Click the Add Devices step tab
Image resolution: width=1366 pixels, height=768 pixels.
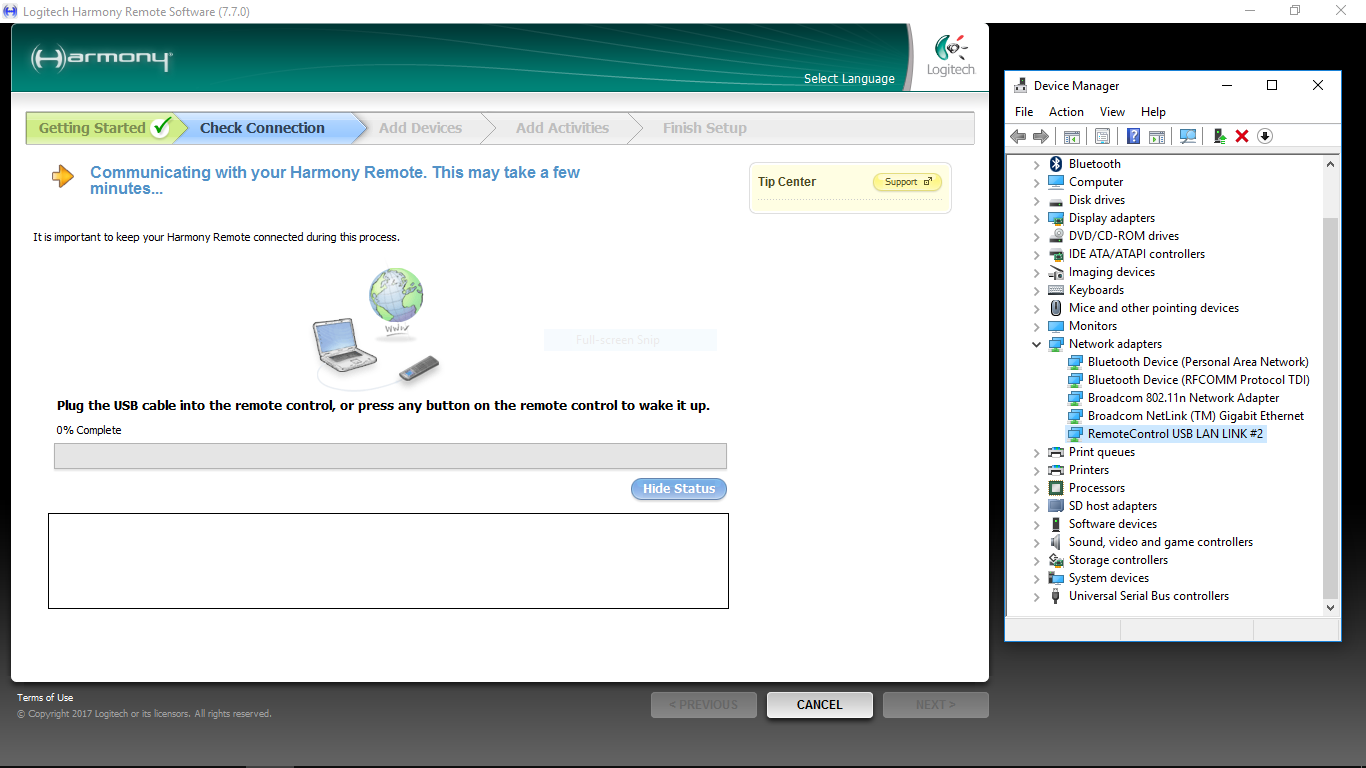coord(420,128)
